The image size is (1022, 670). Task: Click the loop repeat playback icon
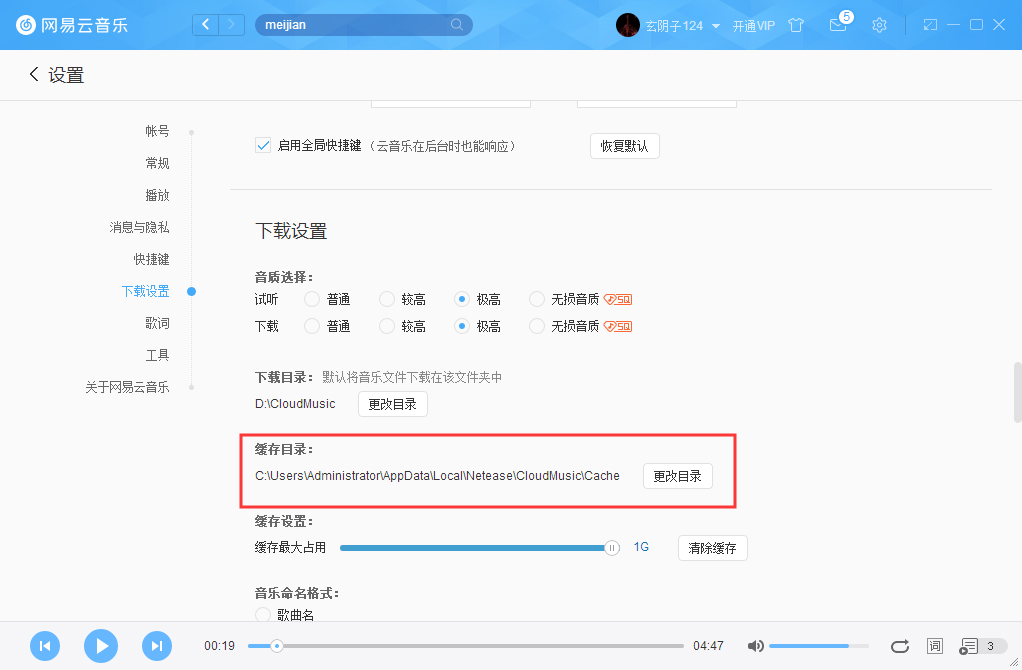[x=899, y=646]
